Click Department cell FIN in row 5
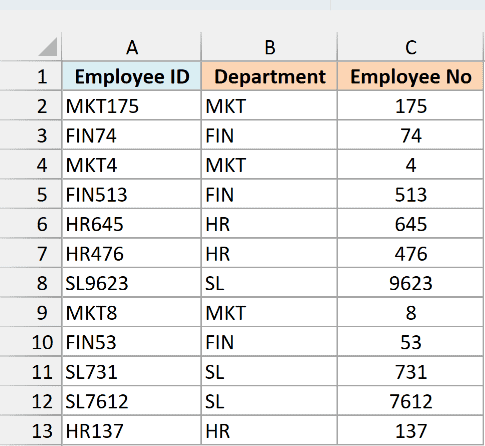Viewport: 485px width, 446px height. (269, 194)
